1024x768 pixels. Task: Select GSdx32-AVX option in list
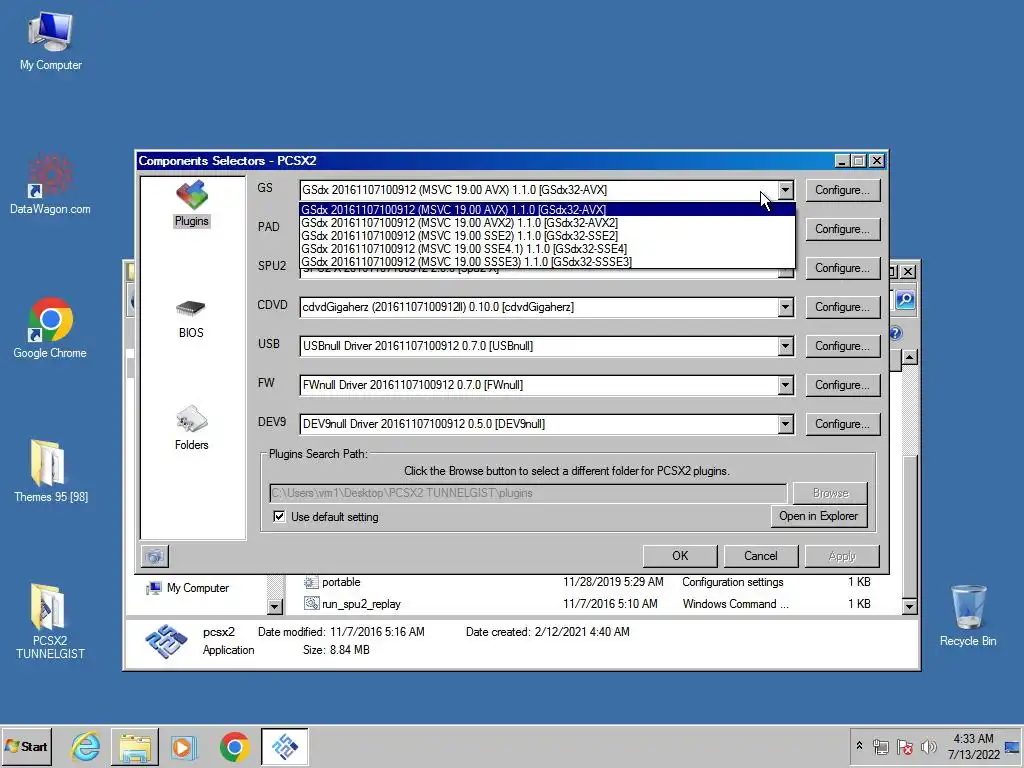547,210
